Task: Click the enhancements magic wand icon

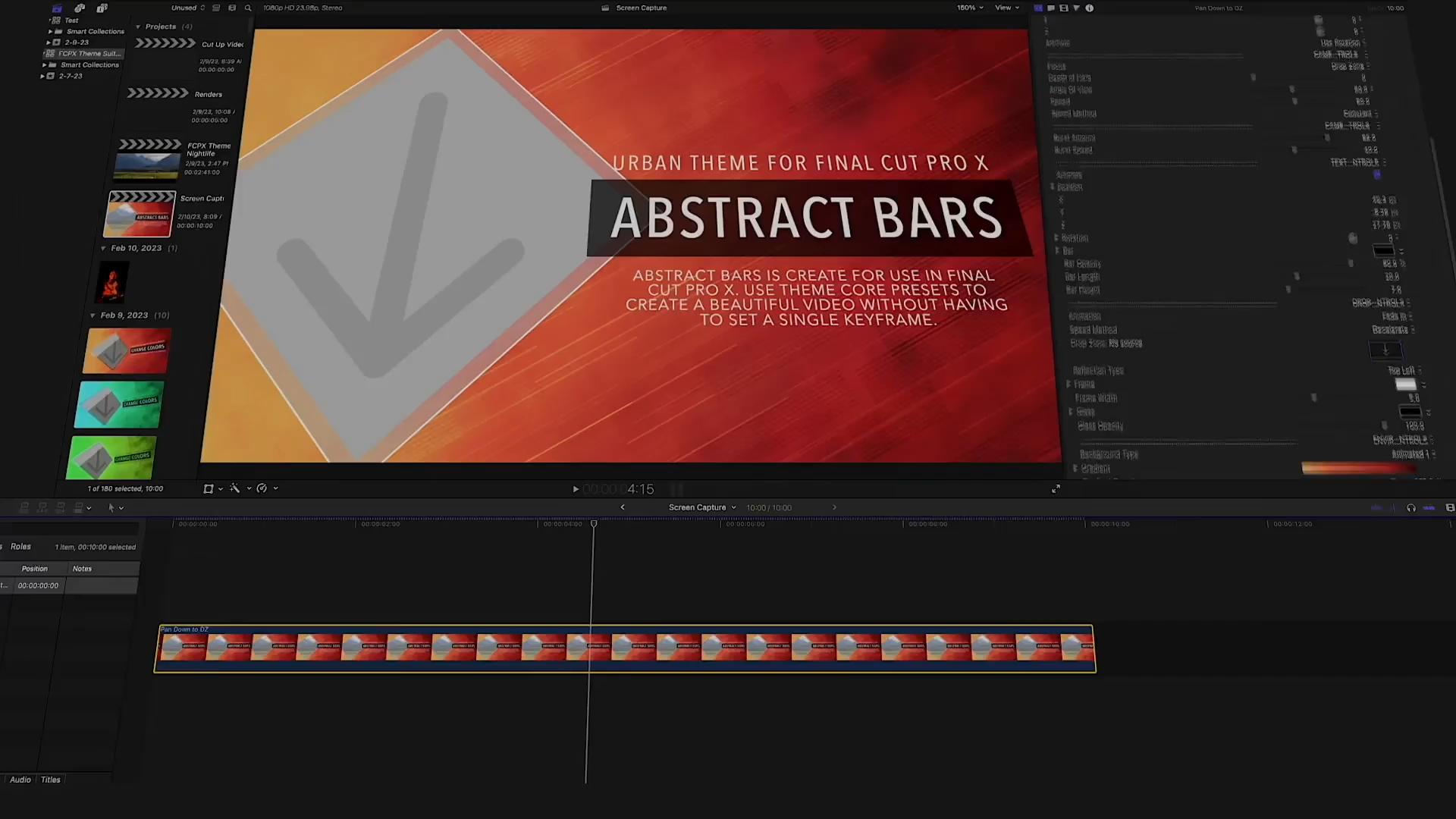Action: tap(235, 488)
